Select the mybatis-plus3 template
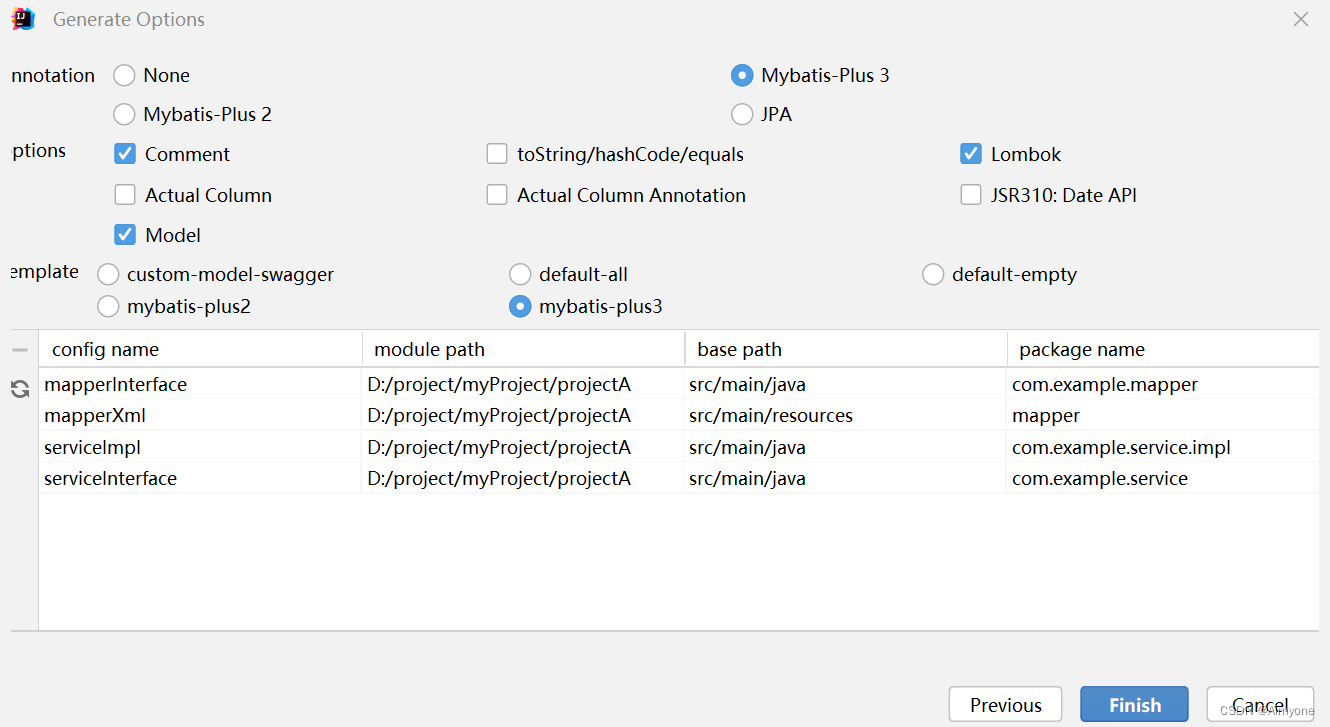 (x=520, y=306)
